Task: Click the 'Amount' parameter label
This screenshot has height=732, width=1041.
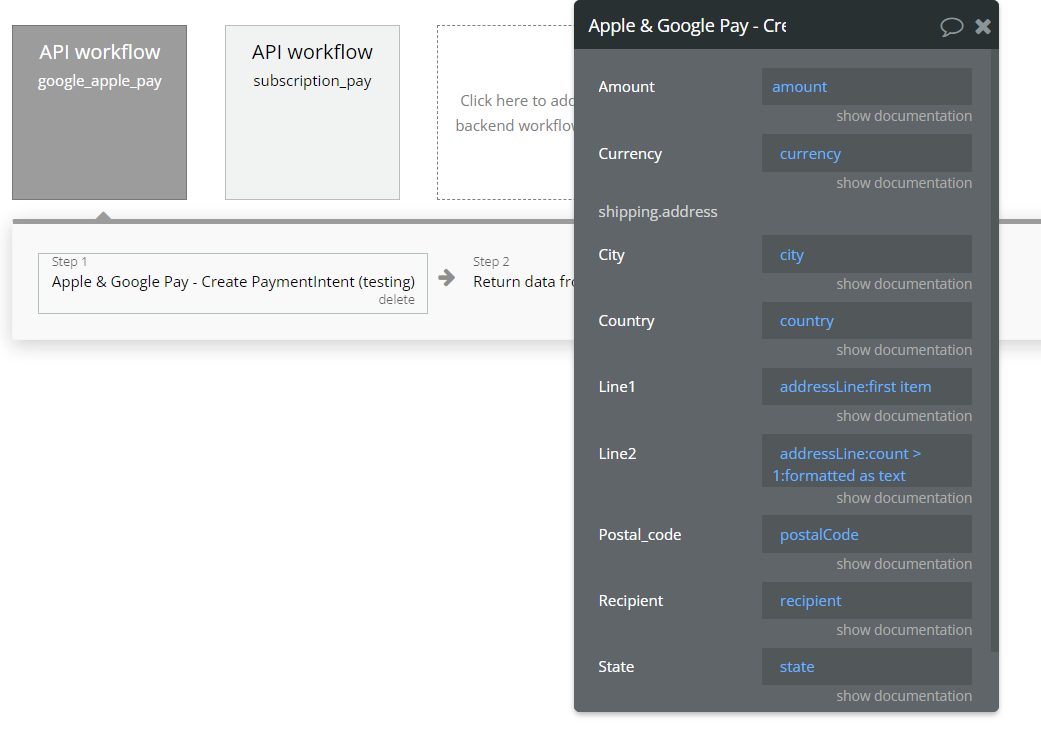Action: (626, 87)
